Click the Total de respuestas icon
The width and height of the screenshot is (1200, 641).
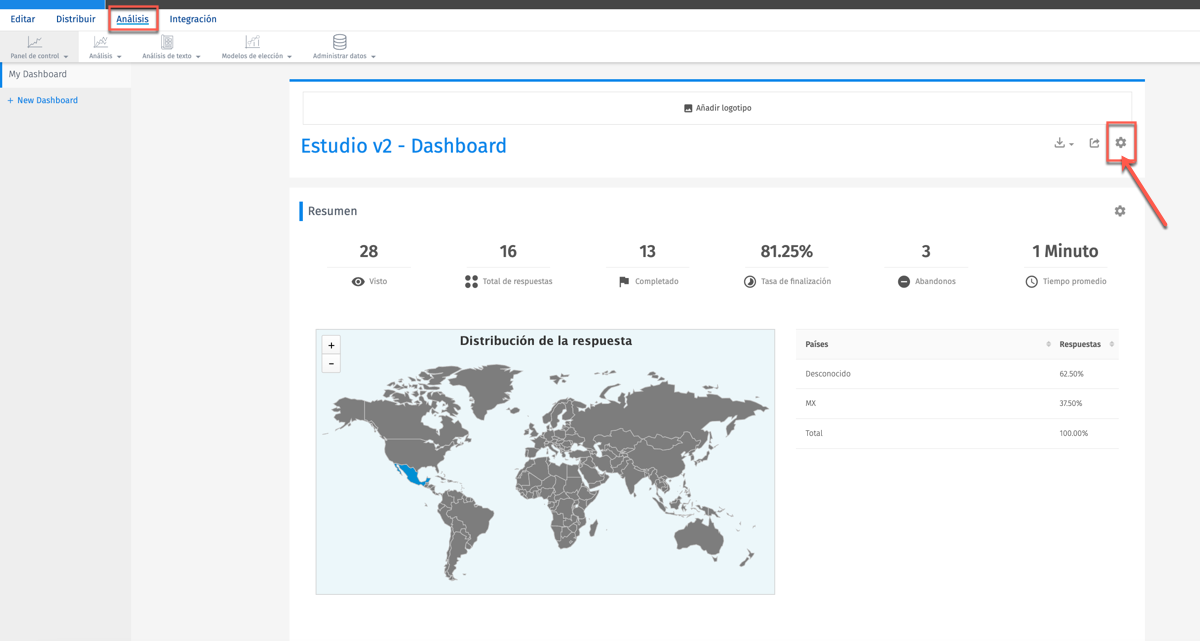click(x=471, y=282)
